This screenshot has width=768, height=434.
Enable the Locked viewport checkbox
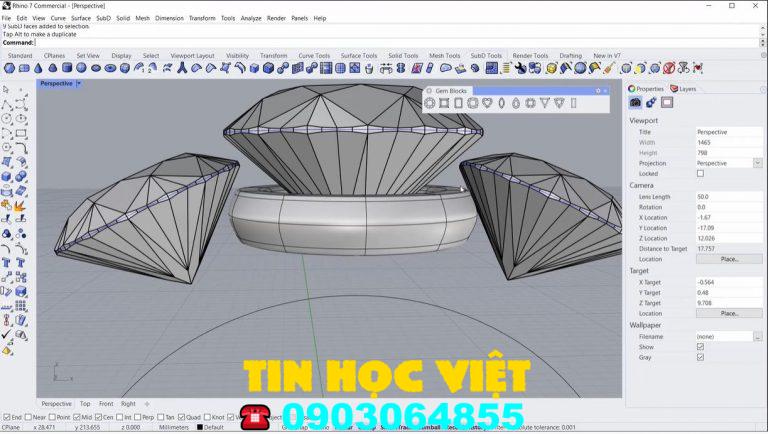click(x=700, y=173)
